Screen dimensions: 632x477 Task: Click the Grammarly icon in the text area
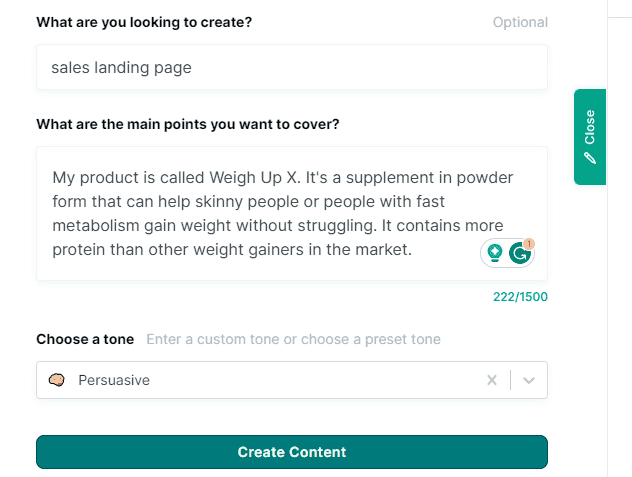(518, 254)
